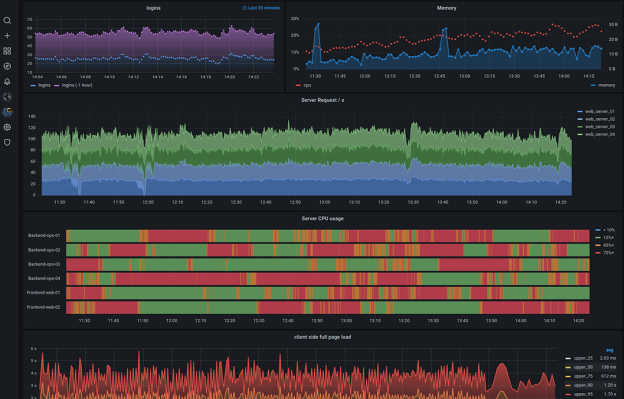Open the logins panel title menu

pyautogui.click(x=153, y=8)
